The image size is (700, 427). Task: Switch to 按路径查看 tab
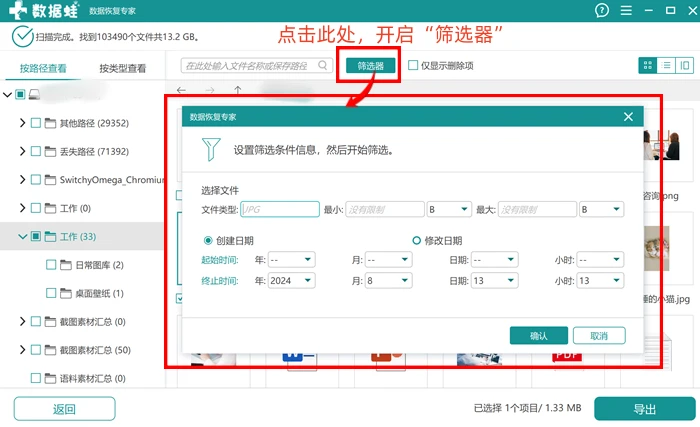pyautogui.click(x=43, y=68)
